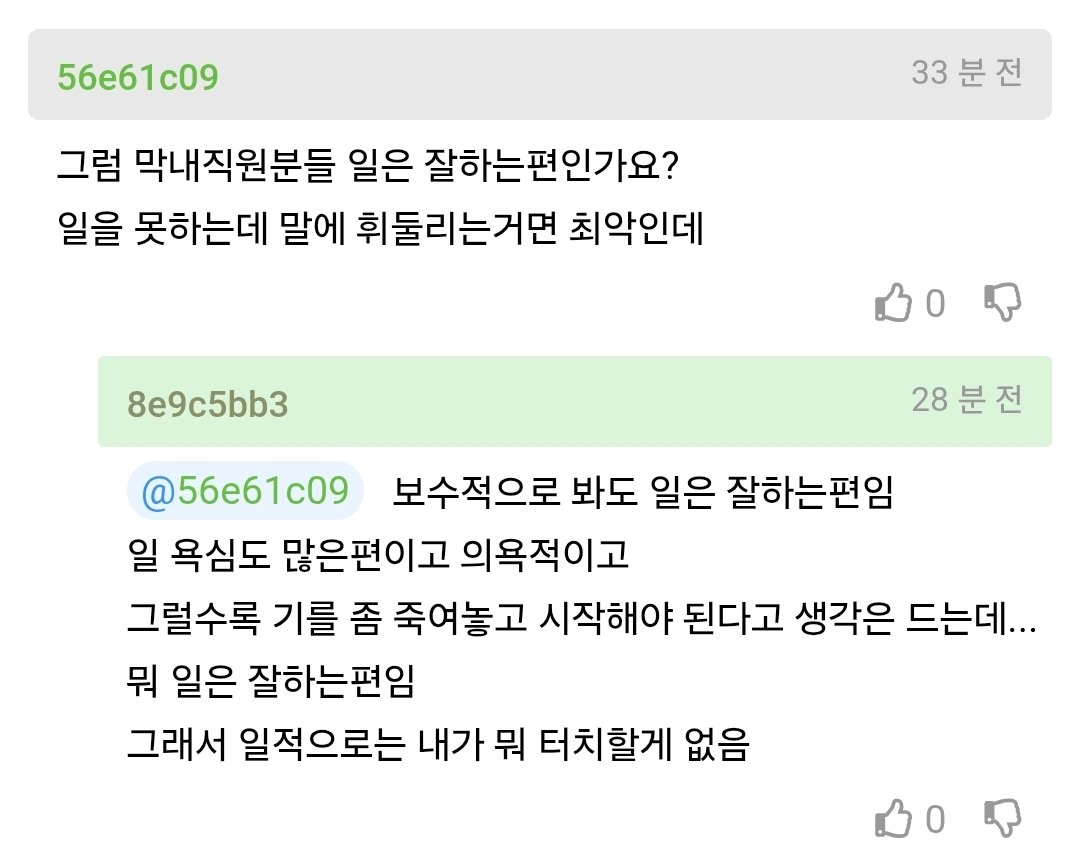Image resolution: width=1080 pixels, height=855 pixels.
Task: Click the like count on the first comment
Action: [935, 304]
